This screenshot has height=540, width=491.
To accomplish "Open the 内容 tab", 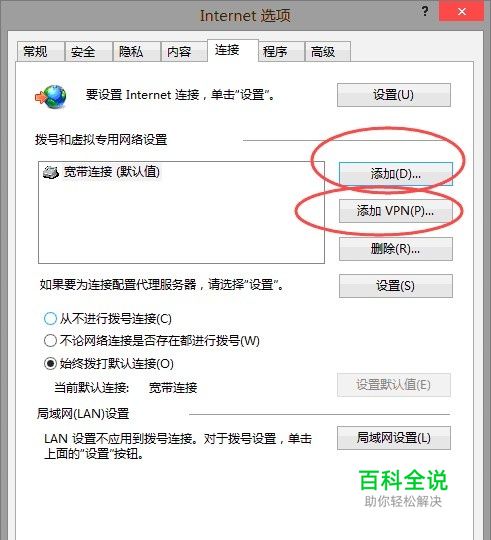I will coord(185,52).
